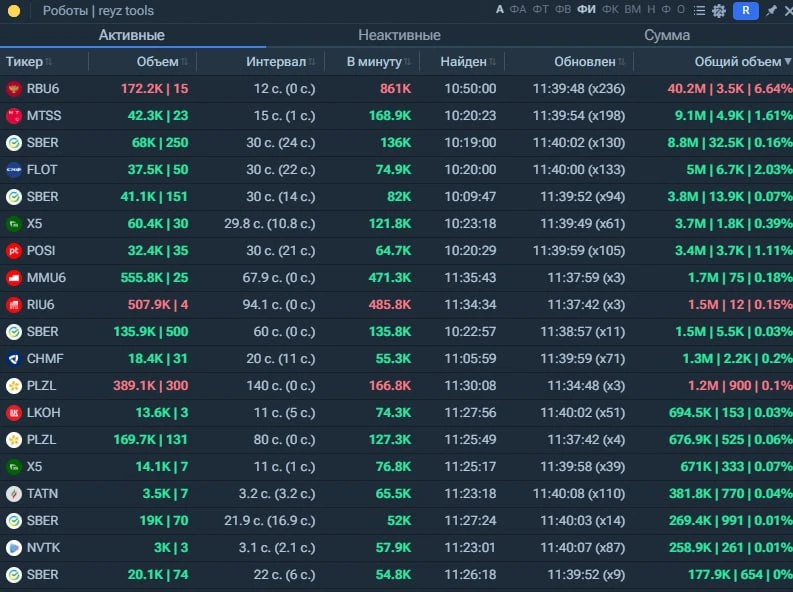
Task: Toggle the 'ФА' filter
Action: [x=517, y=10]
